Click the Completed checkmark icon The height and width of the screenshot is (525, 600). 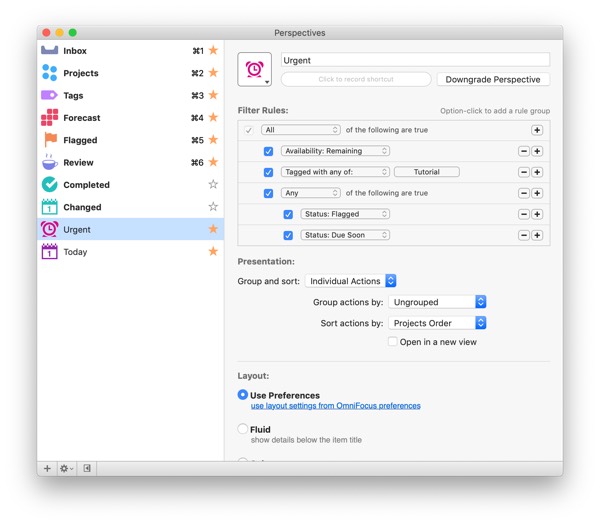point(49,184)
